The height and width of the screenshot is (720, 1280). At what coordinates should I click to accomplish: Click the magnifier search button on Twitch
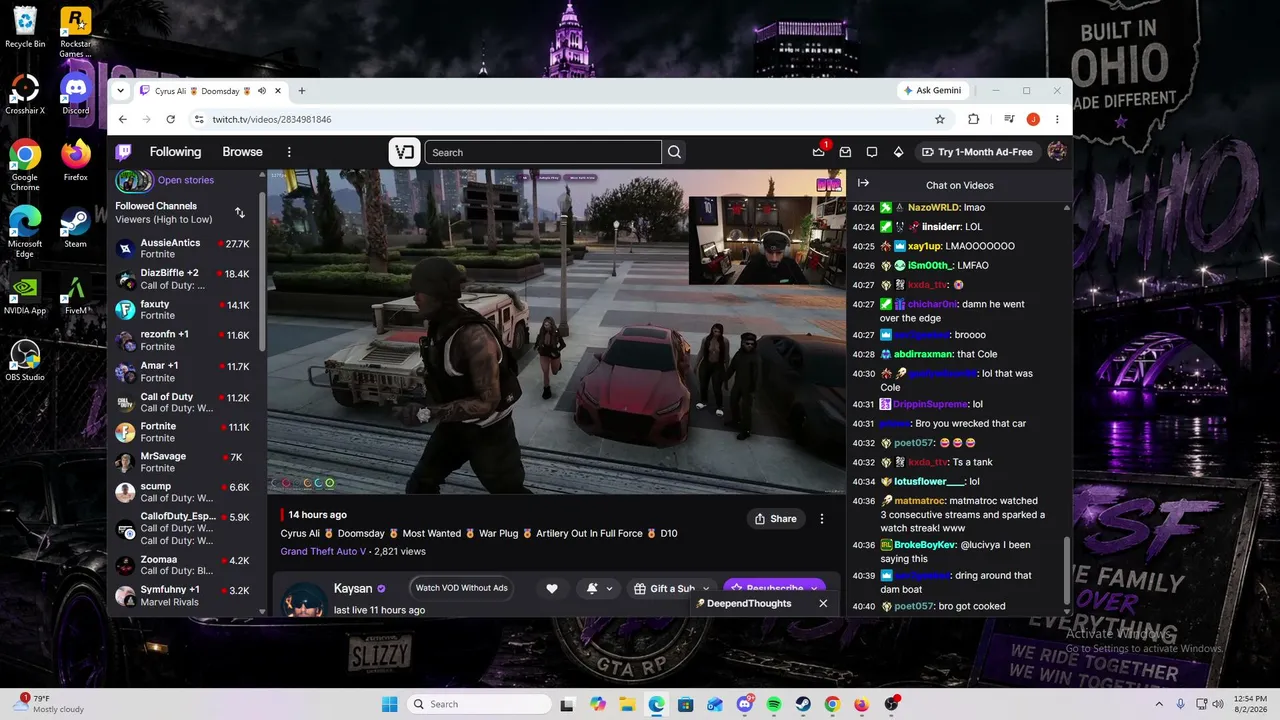pos(675,152)
